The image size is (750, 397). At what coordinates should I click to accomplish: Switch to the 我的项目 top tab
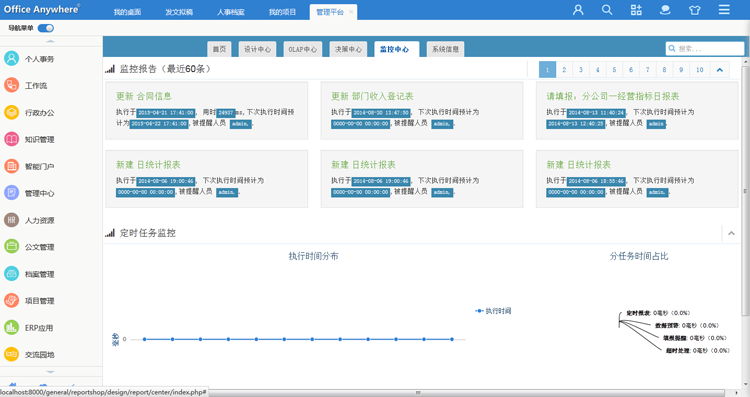[282, 12]
